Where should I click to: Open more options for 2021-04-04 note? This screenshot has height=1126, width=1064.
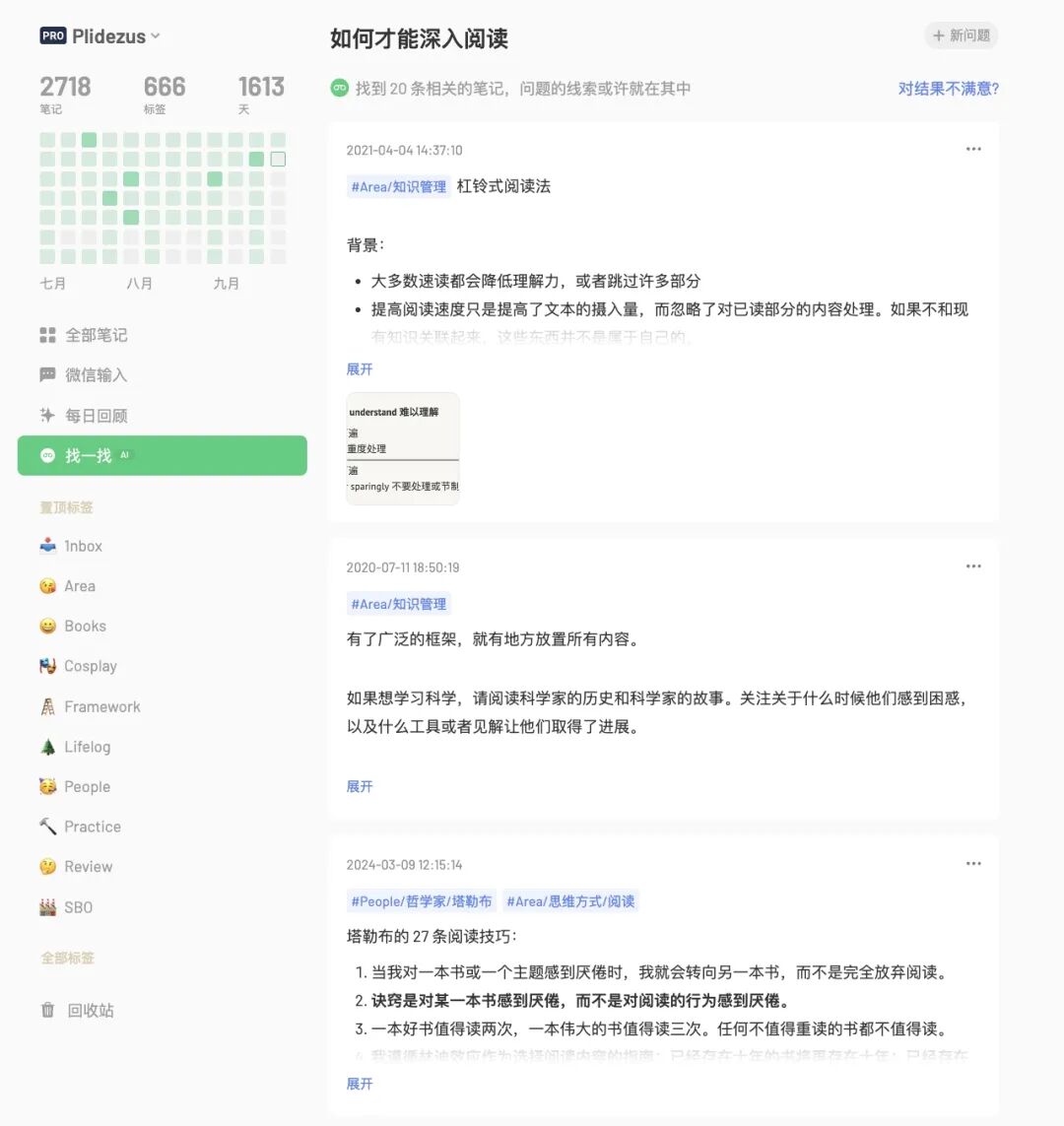tap(973, 150)
